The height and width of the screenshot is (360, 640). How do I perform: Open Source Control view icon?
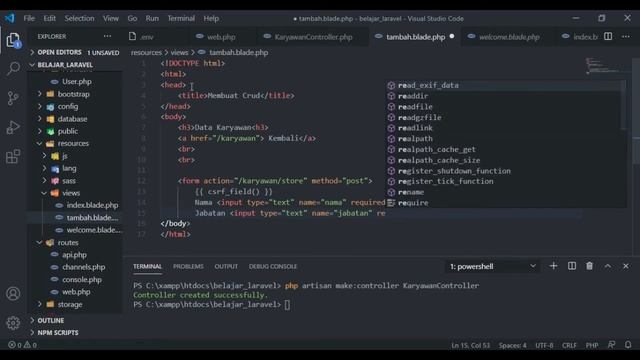click(13, 98)
